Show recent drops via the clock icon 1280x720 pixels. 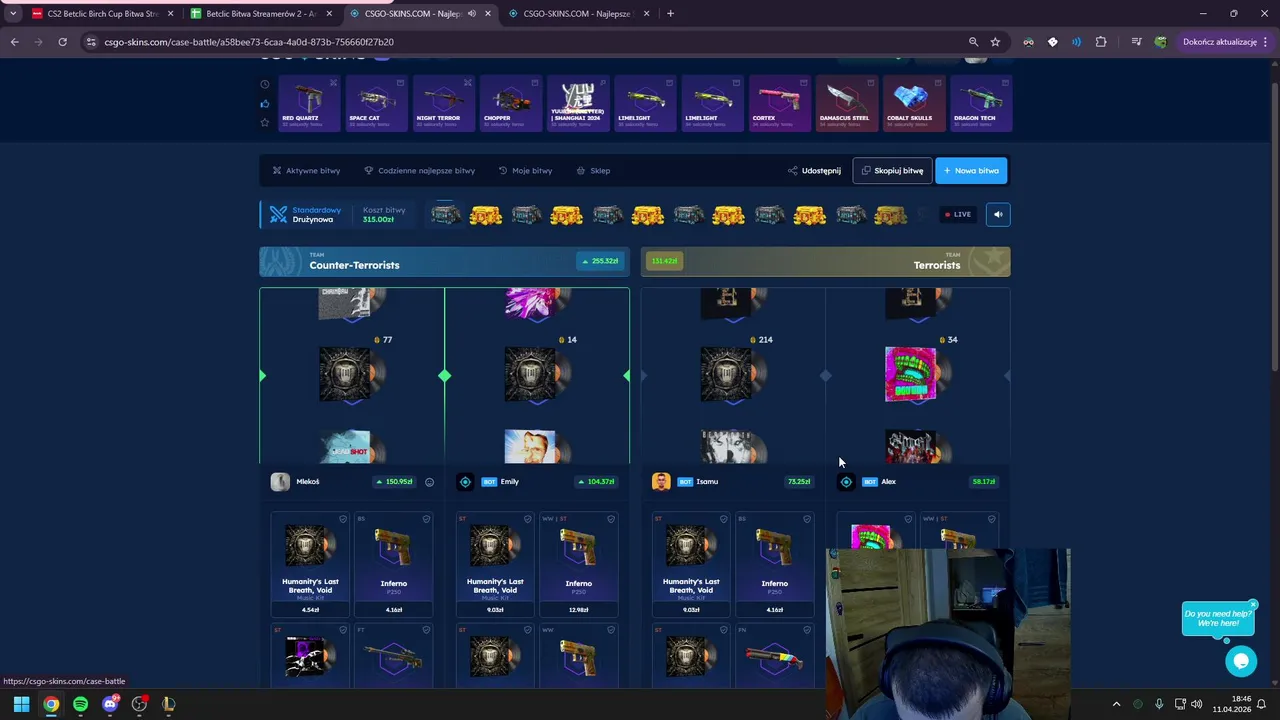coord(265,84)
